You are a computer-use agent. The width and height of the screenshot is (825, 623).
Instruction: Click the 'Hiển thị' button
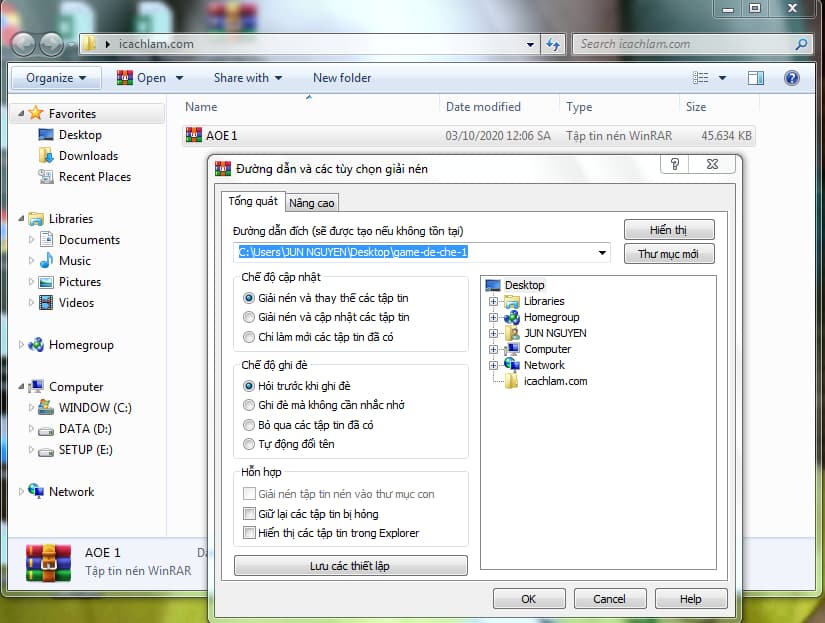point(669,230)
